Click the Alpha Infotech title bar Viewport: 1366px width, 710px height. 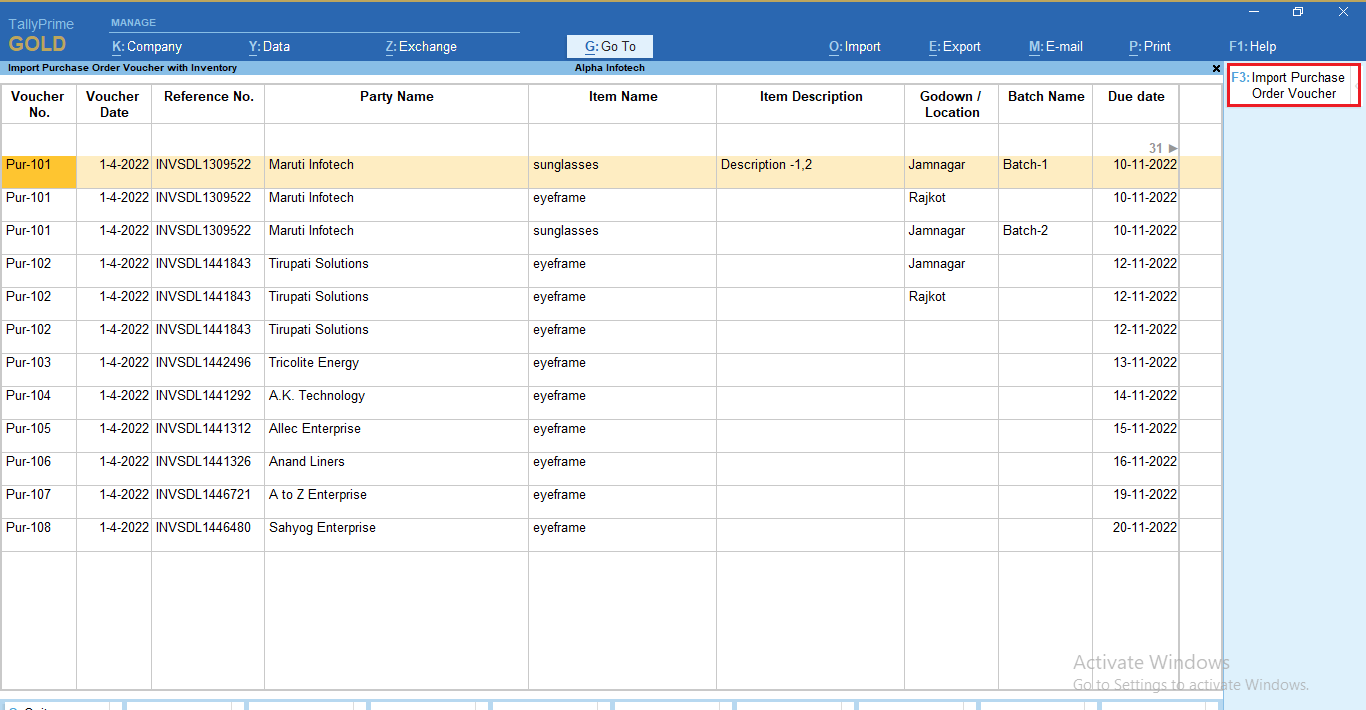coord(609,68)
